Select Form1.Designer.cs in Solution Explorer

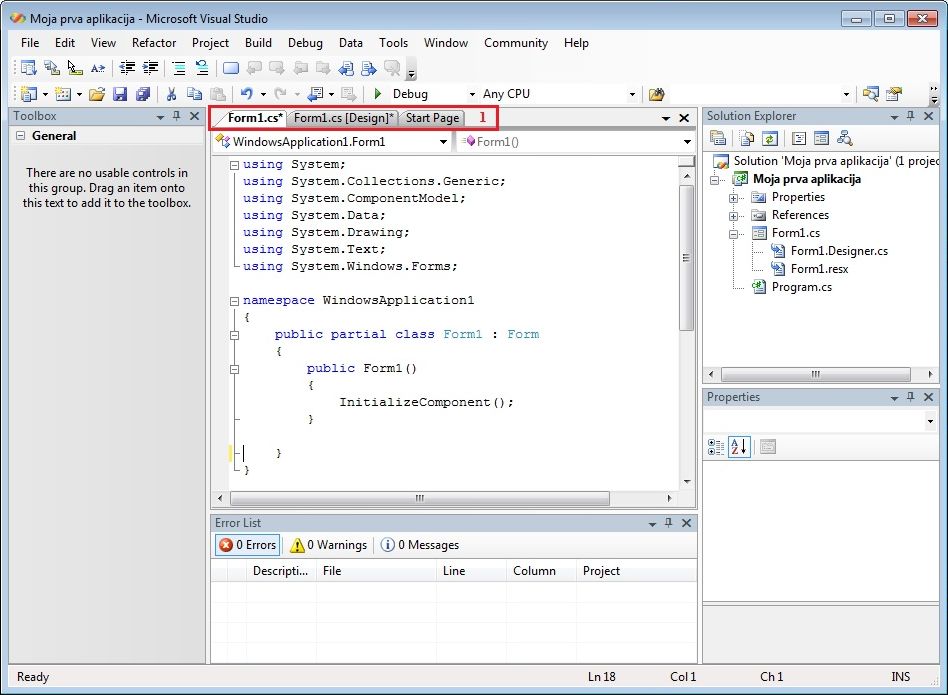[x=839, y=251]
